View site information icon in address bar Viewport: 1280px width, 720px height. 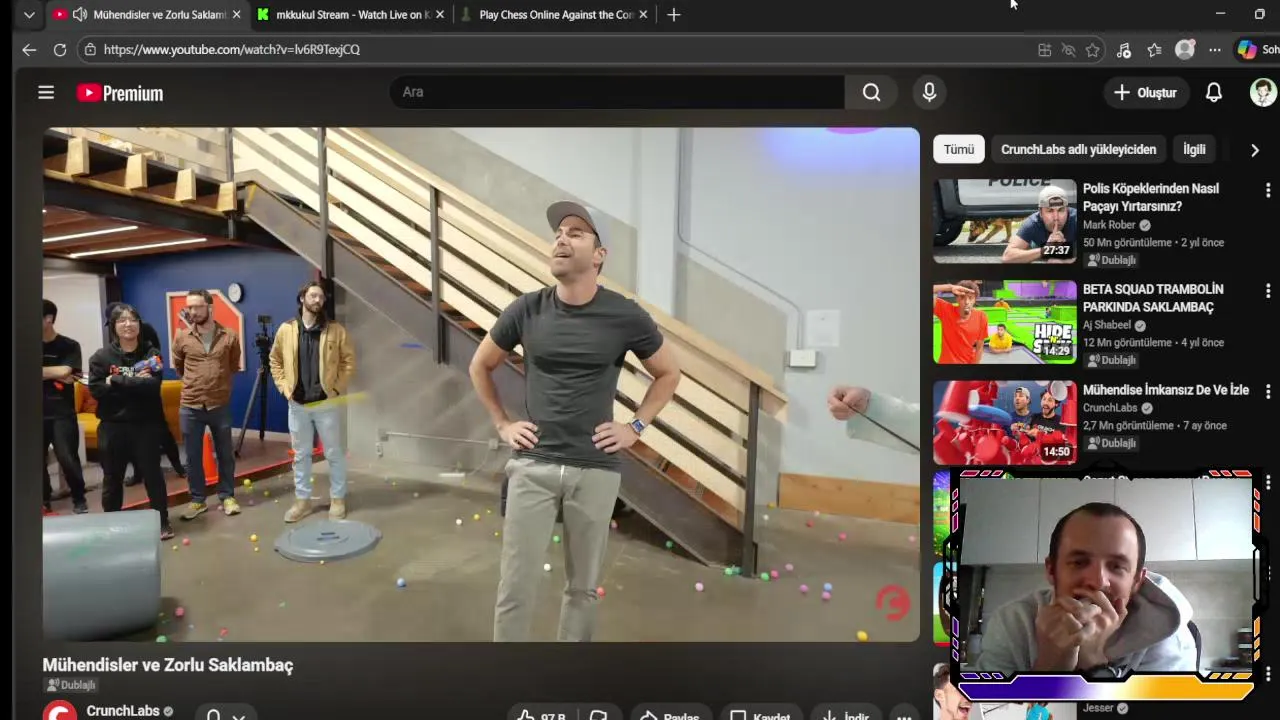click(x=90, y=49)
